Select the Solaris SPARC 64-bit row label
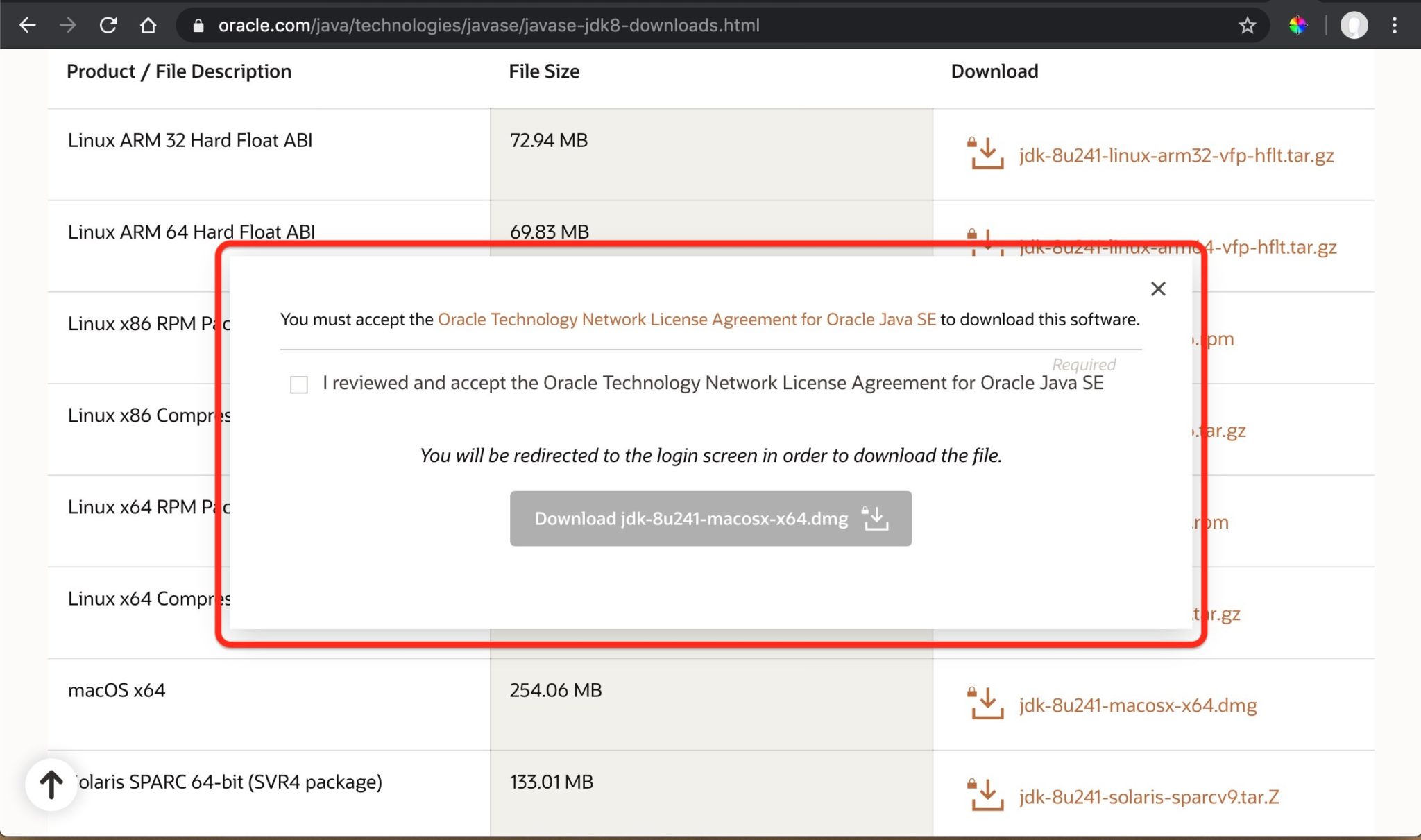Viewport: 1421px width, 840px height. click(229, 782)
